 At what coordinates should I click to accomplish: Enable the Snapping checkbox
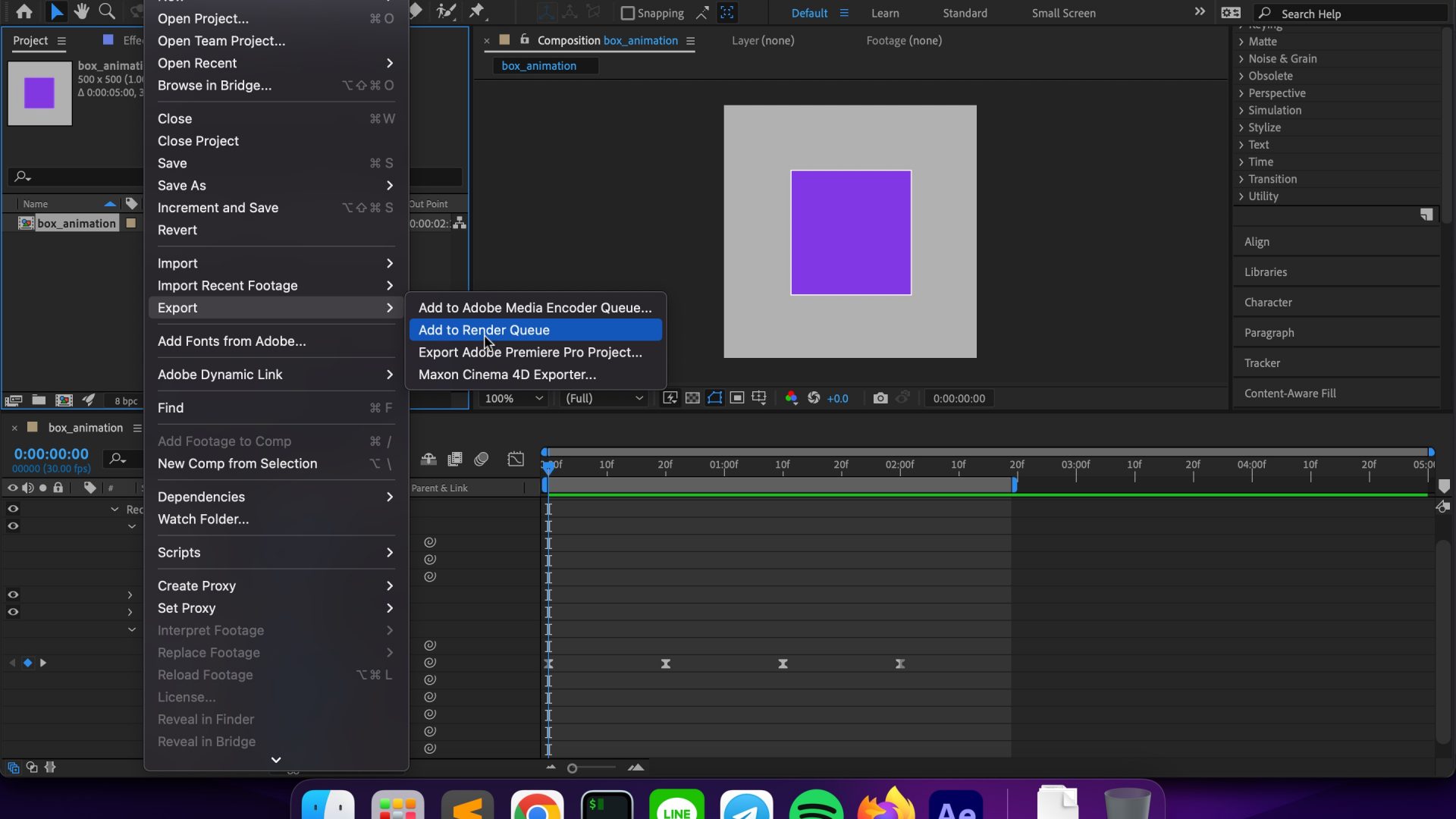click(x=627, y=13)
